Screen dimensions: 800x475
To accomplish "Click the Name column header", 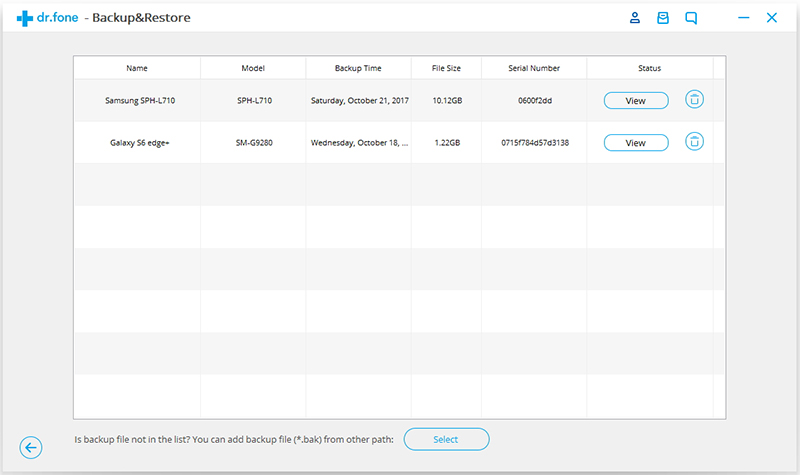I will (137, 68).
